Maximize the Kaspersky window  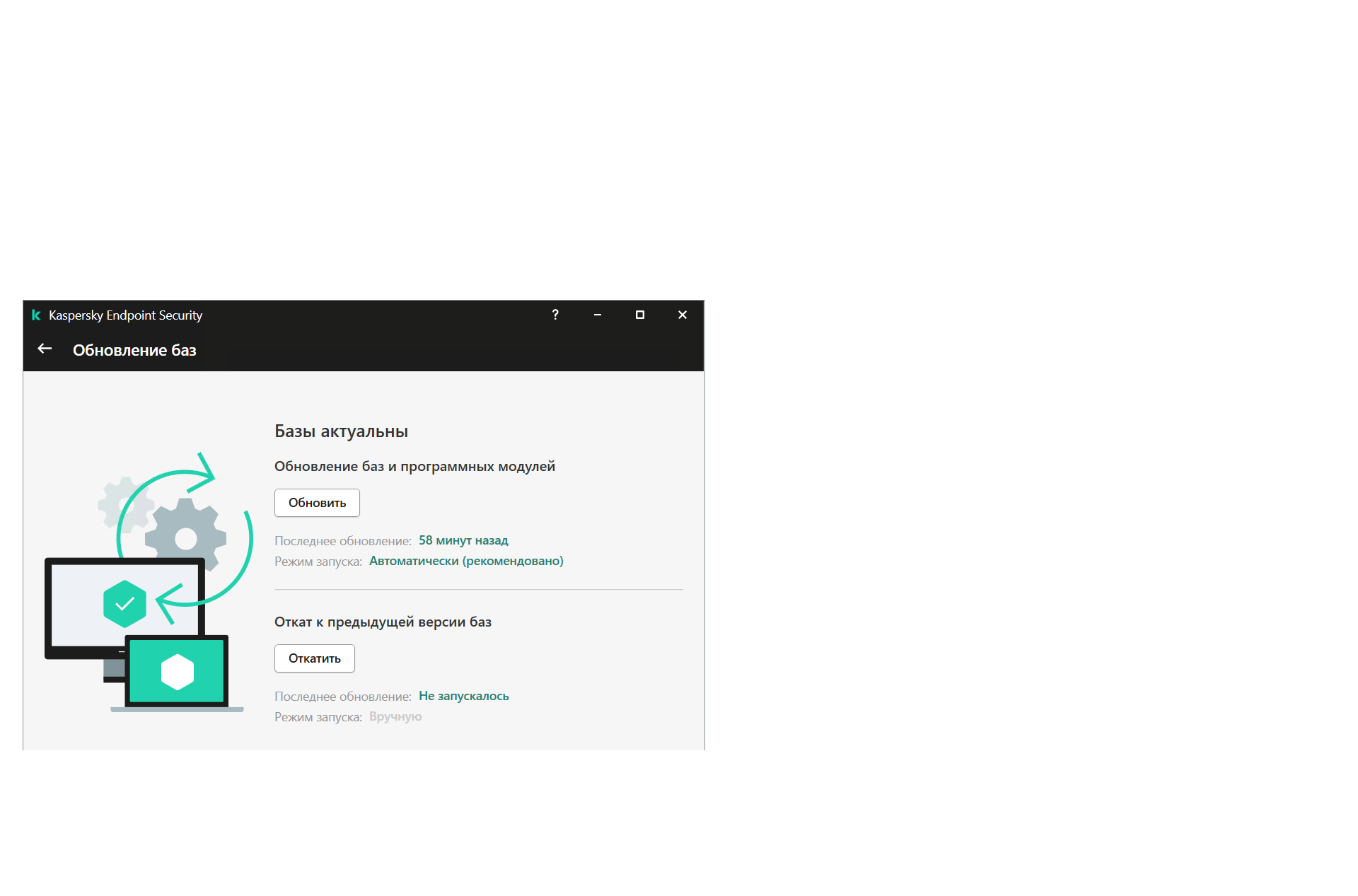[x=640, y=315]
